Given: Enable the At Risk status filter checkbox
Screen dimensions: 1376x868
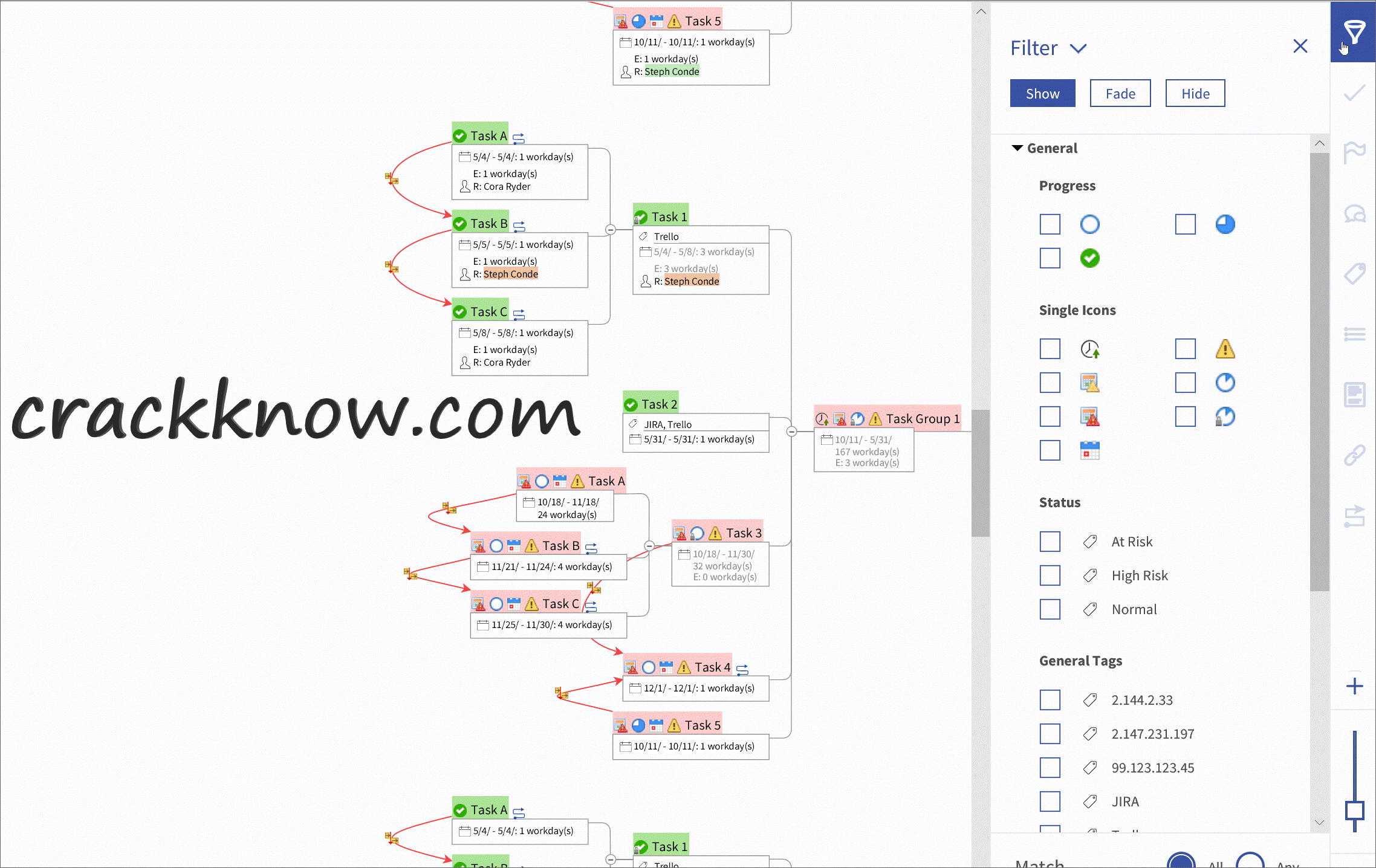Looking at the screenshot, I should point(1050,541).
